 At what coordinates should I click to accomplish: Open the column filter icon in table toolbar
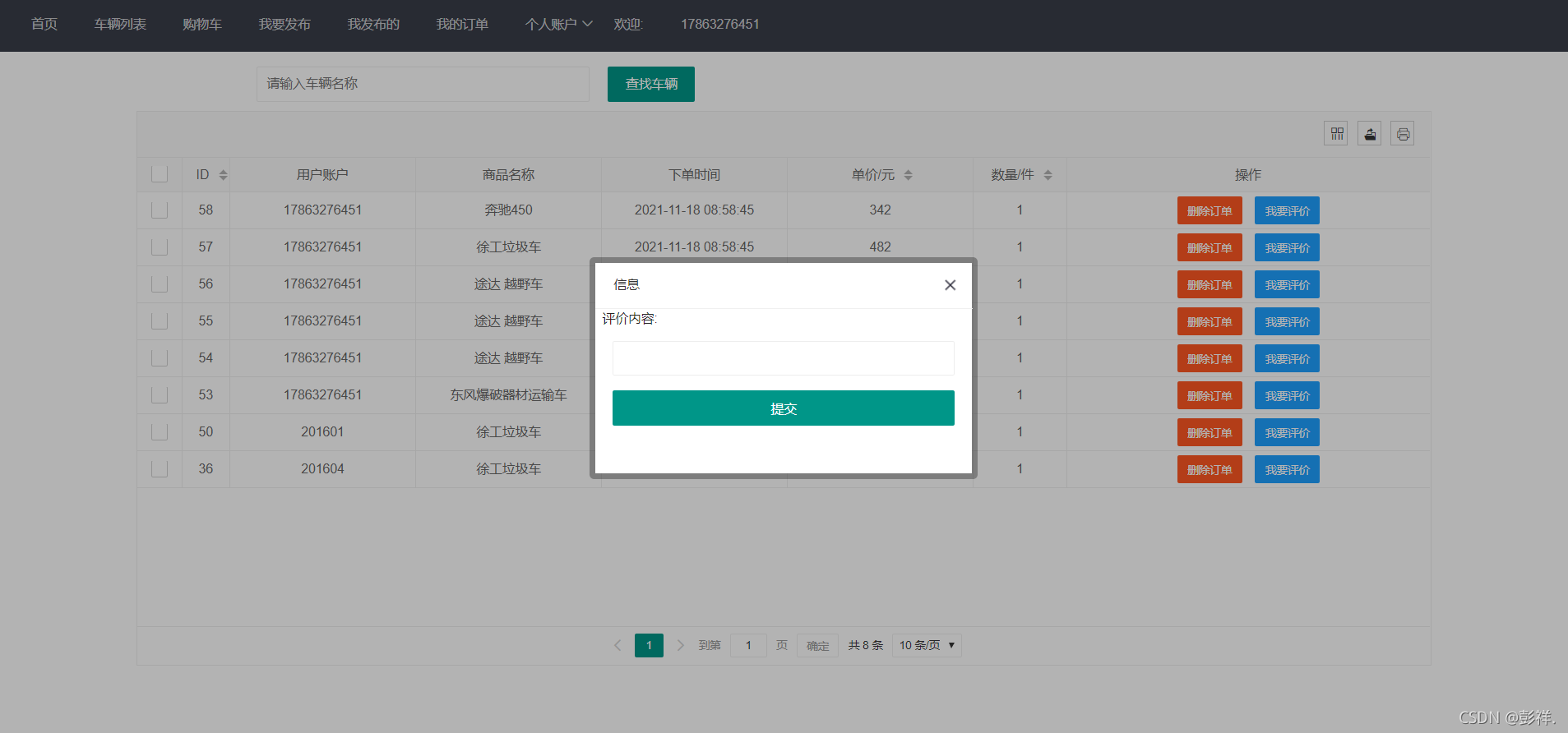(x=1336, y=133)
